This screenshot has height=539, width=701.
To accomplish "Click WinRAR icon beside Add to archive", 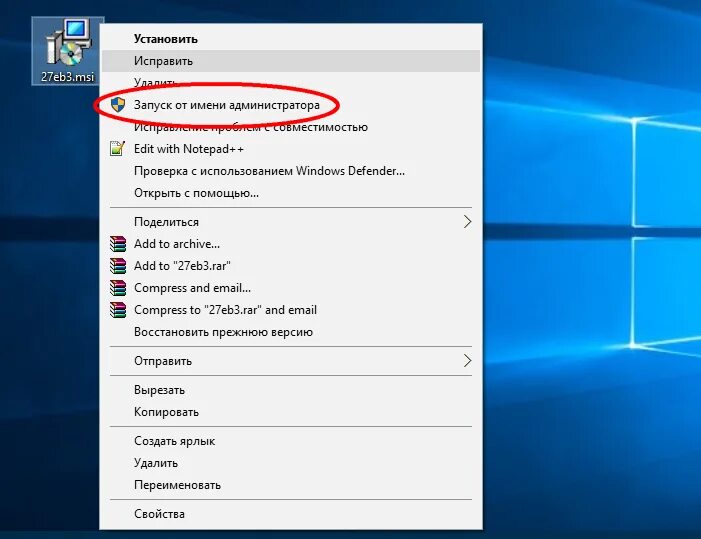I will [x=118, y=244].
